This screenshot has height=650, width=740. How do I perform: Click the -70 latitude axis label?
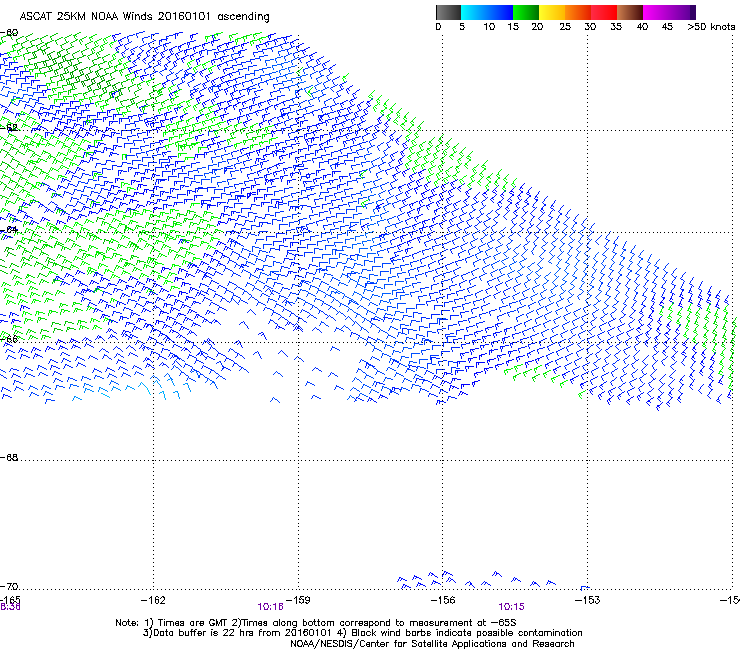(9, 586)
